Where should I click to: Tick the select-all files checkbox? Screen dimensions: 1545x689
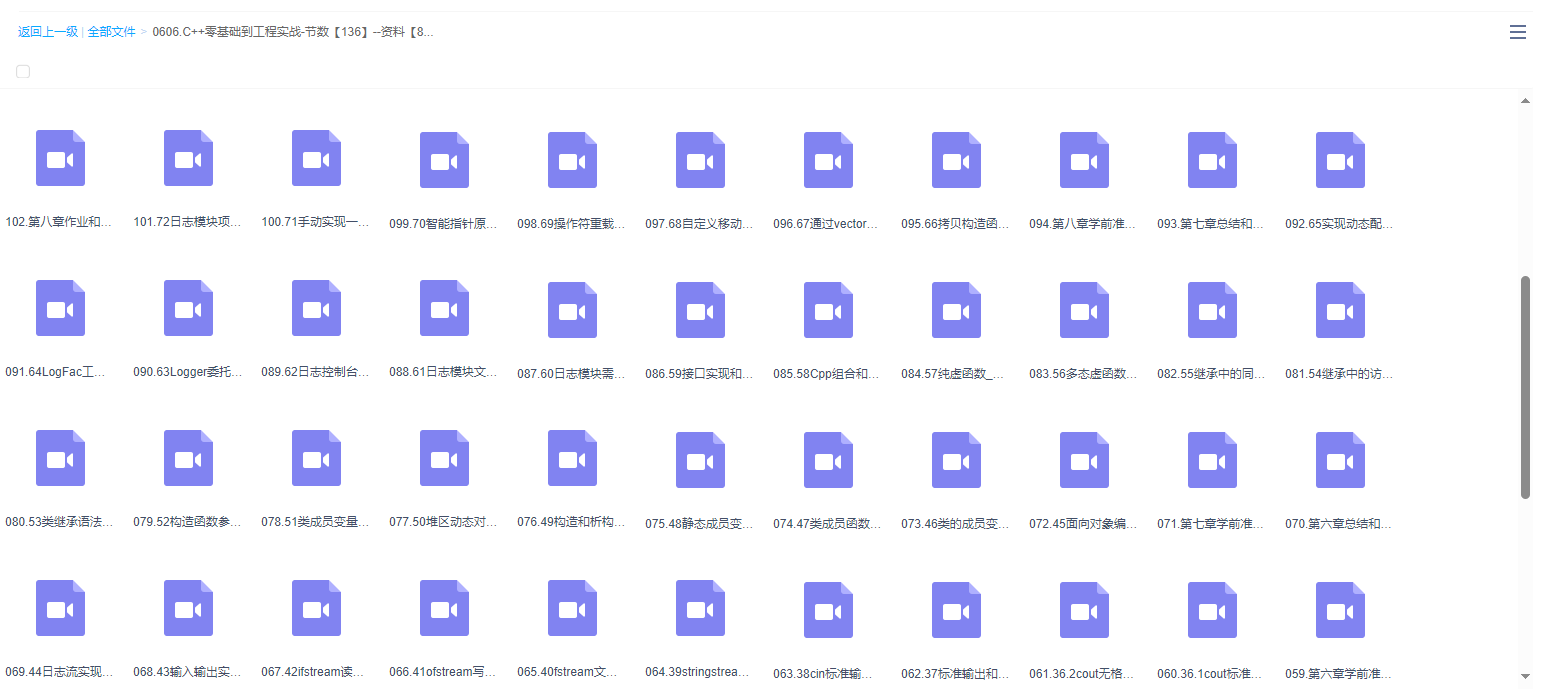pyautogui.click(x=23, y=71)
